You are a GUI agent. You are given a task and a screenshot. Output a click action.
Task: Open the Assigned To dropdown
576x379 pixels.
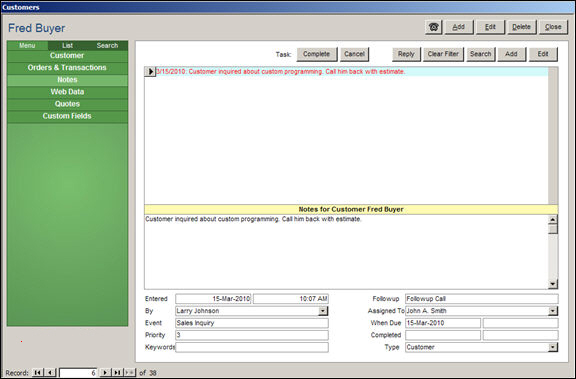pyautogui.click(x=553, y=311)
